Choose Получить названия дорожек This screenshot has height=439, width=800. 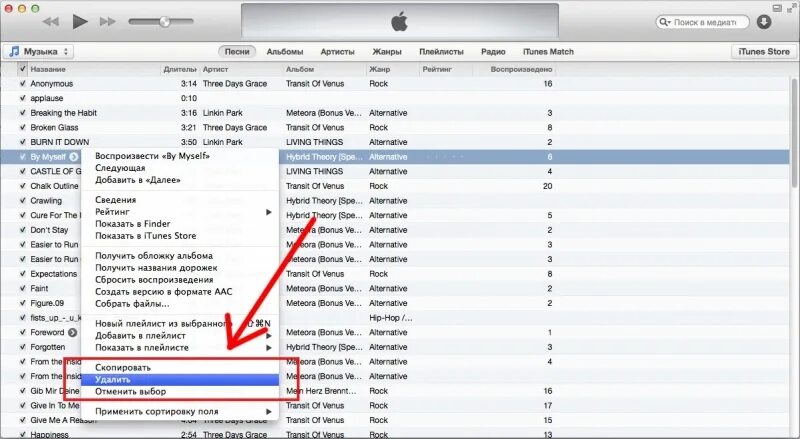pos(180,267)
